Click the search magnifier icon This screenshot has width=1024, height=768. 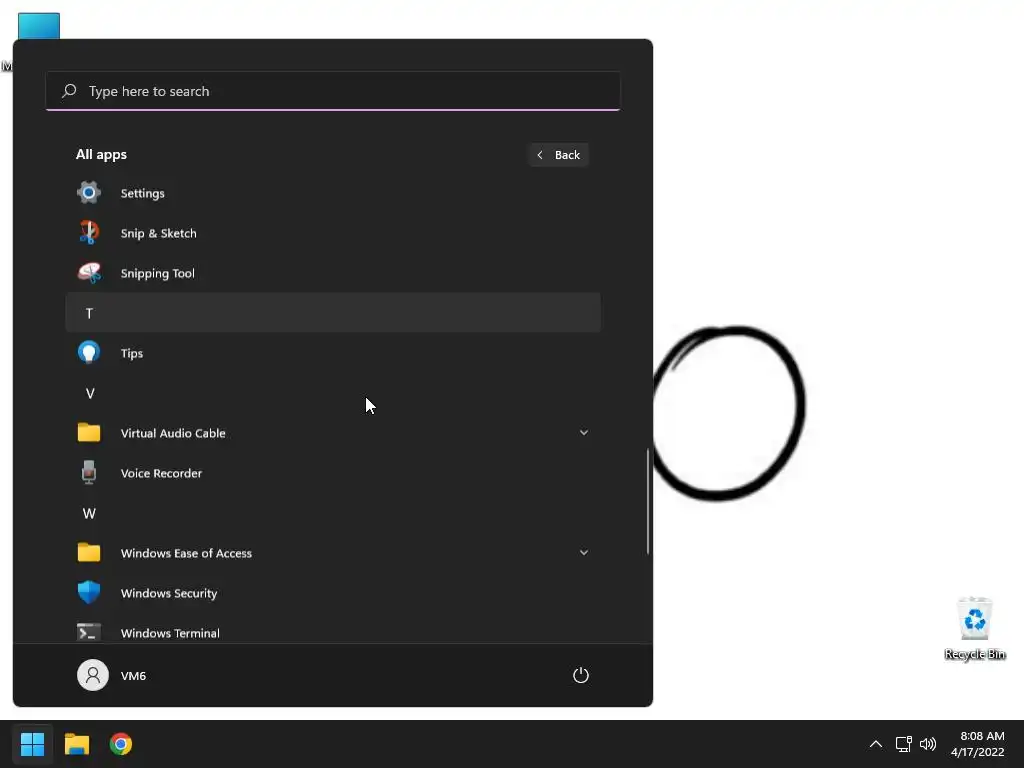tap(69, 91)
